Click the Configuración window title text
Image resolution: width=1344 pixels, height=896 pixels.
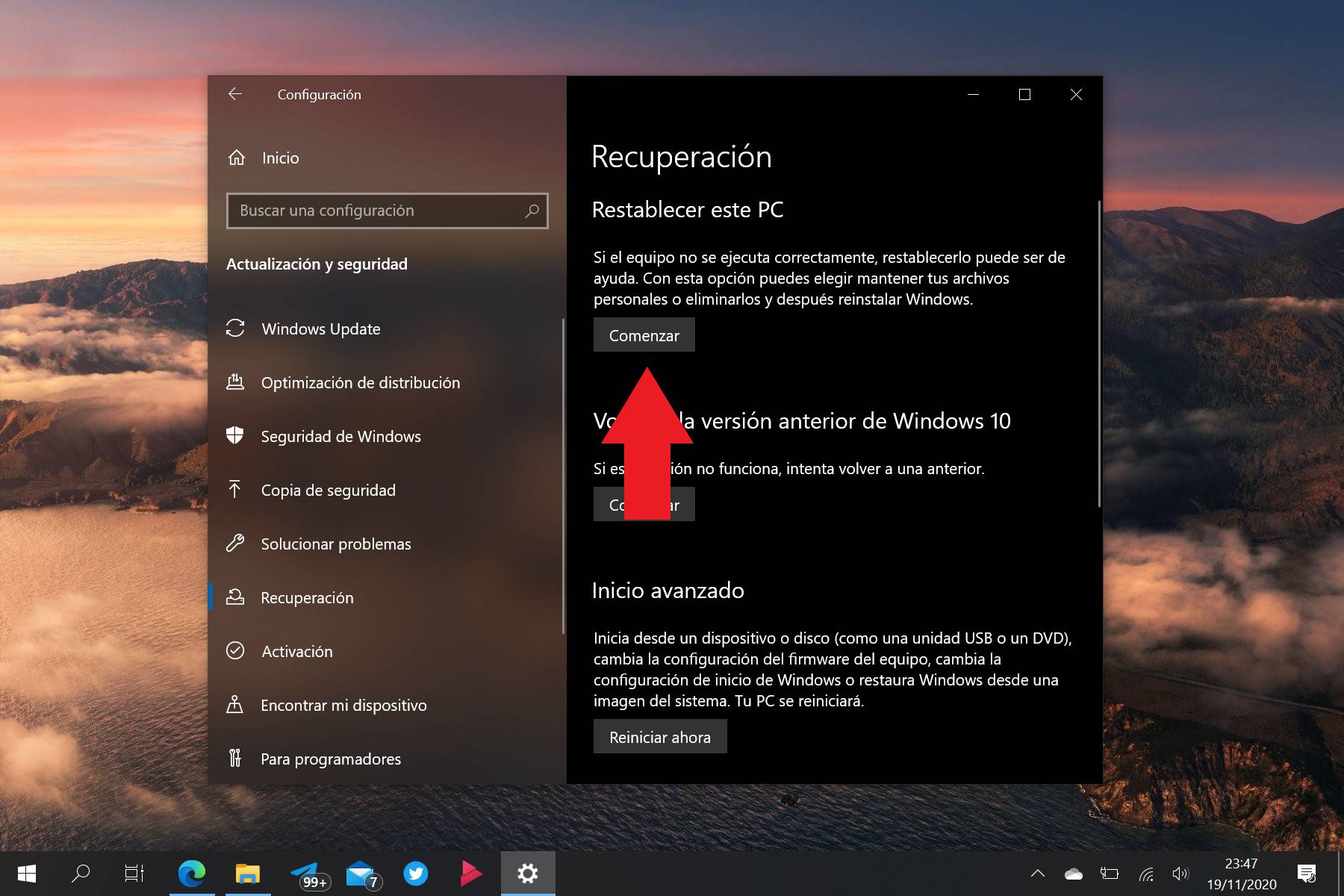320,94
